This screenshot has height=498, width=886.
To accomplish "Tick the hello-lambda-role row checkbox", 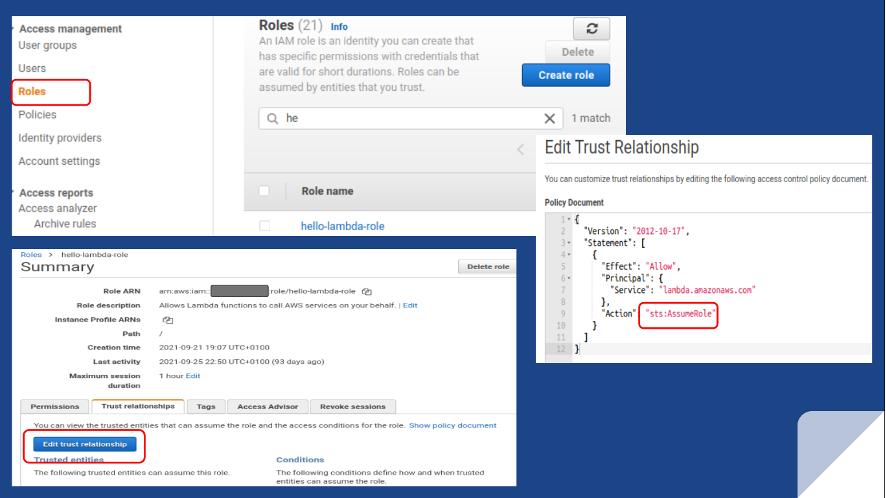I will coord(264,226).
